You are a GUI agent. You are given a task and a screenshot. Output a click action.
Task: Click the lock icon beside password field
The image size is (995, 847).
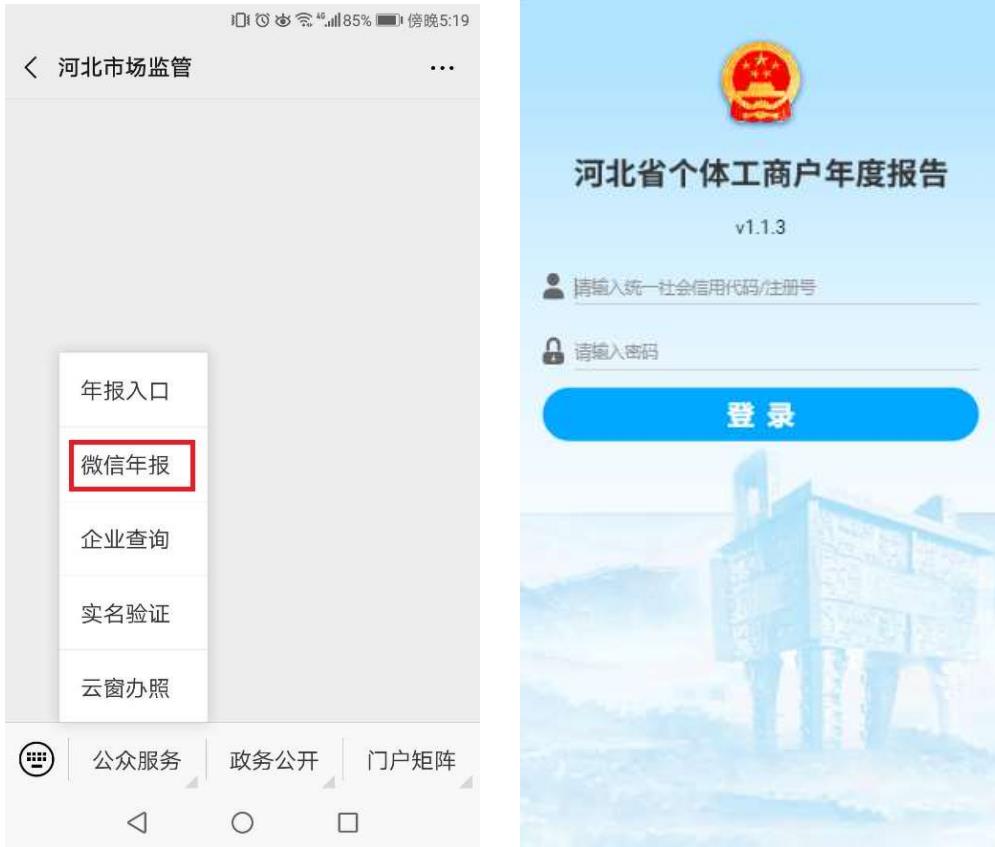(553, 351)
